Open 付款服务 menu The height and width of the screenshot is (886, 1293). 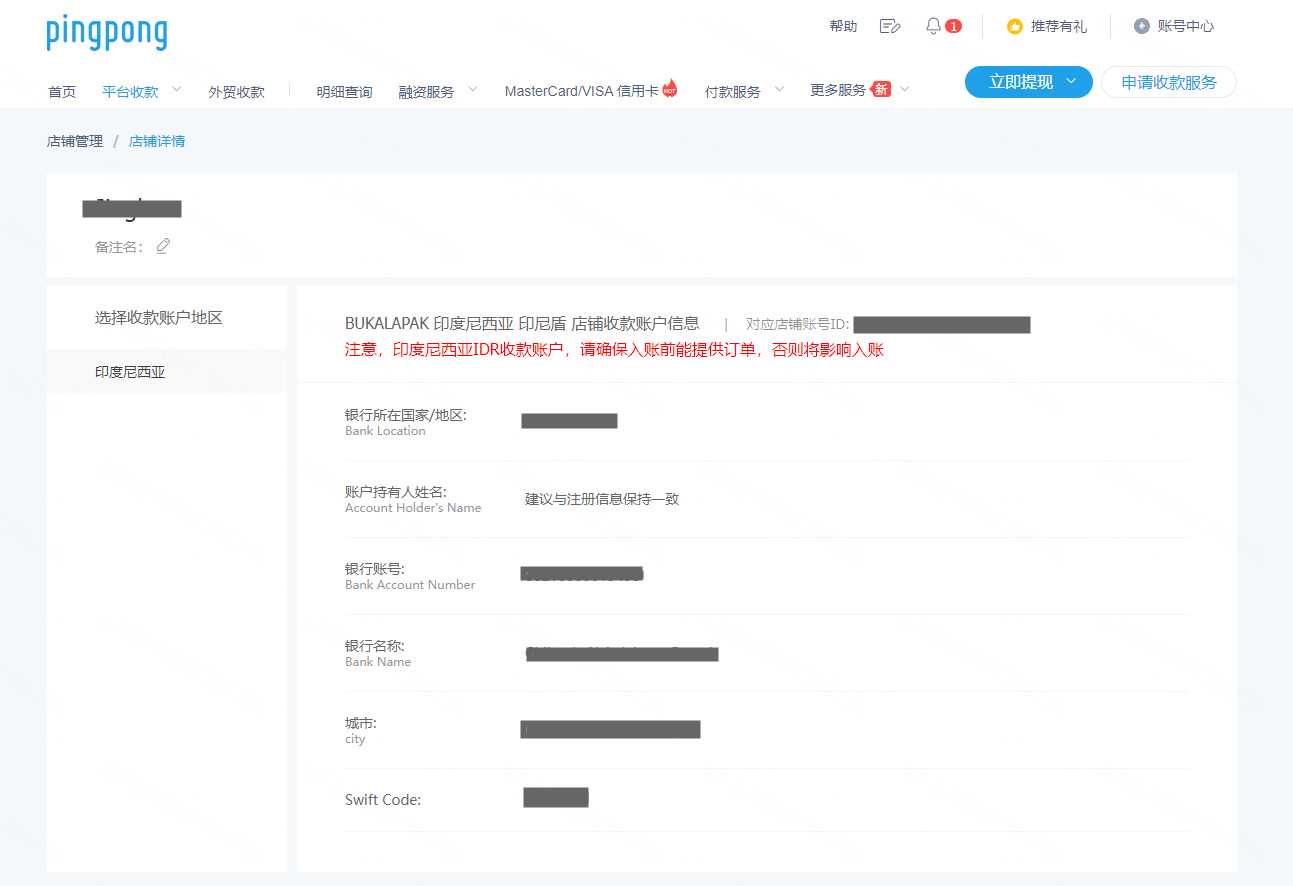click(733, 92)
